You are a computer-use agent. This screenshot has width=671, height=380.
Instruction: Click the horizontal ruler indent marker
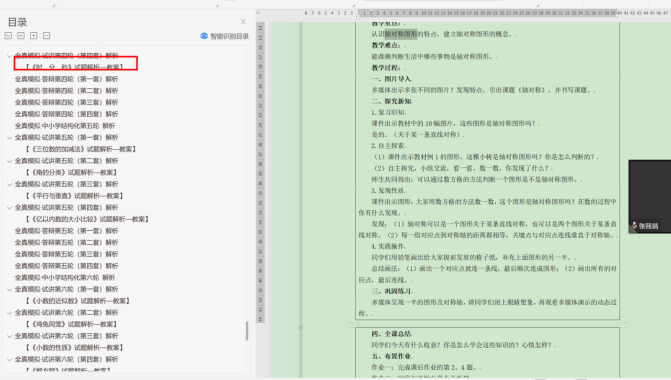click(x=358, y=17)
